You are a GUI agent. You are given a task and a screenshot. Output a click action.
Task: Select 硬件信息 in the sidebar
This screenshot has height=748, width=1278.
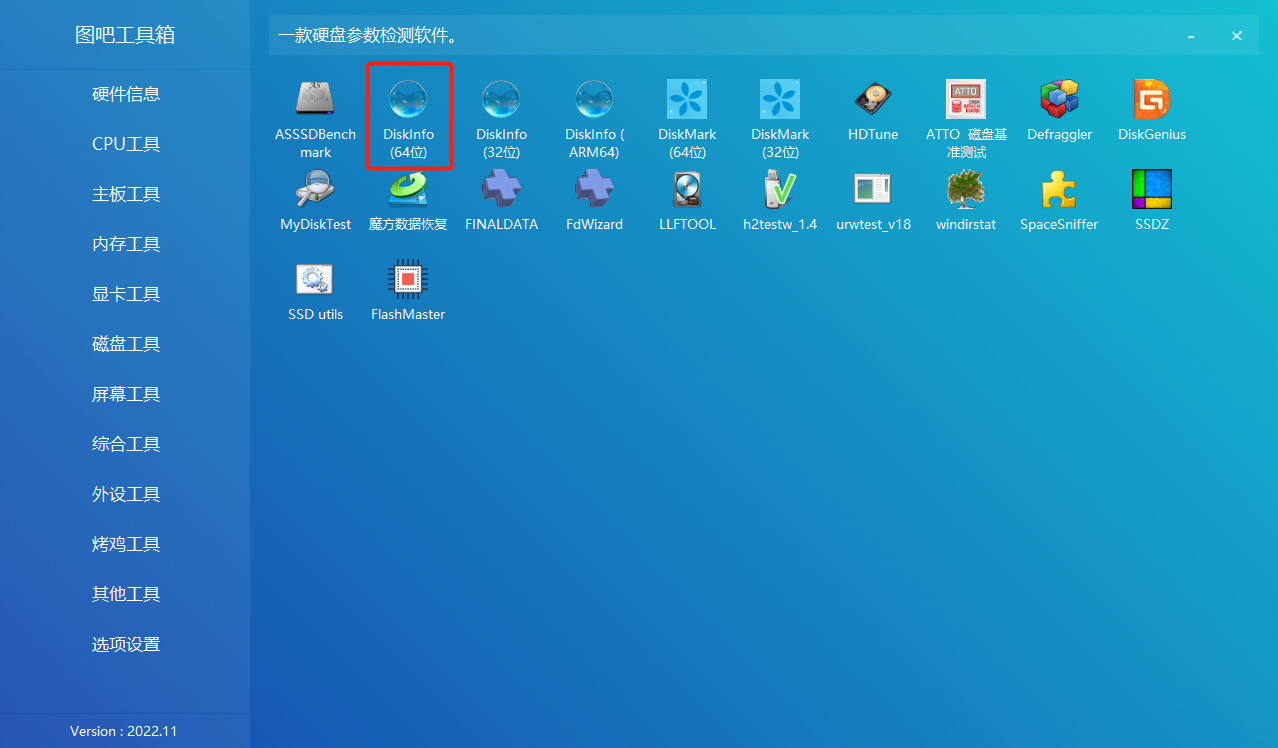click(125, 94)
